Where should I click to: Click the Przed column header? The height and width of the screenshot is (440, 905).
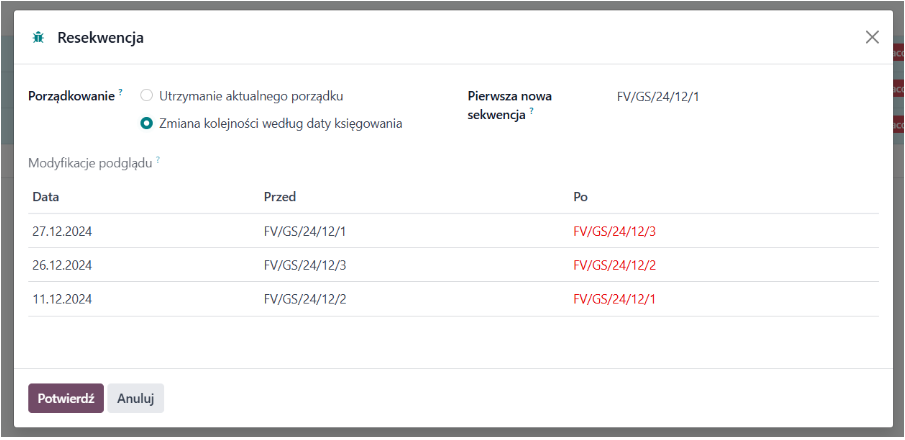pyautogui.click(x=280, y=197)
